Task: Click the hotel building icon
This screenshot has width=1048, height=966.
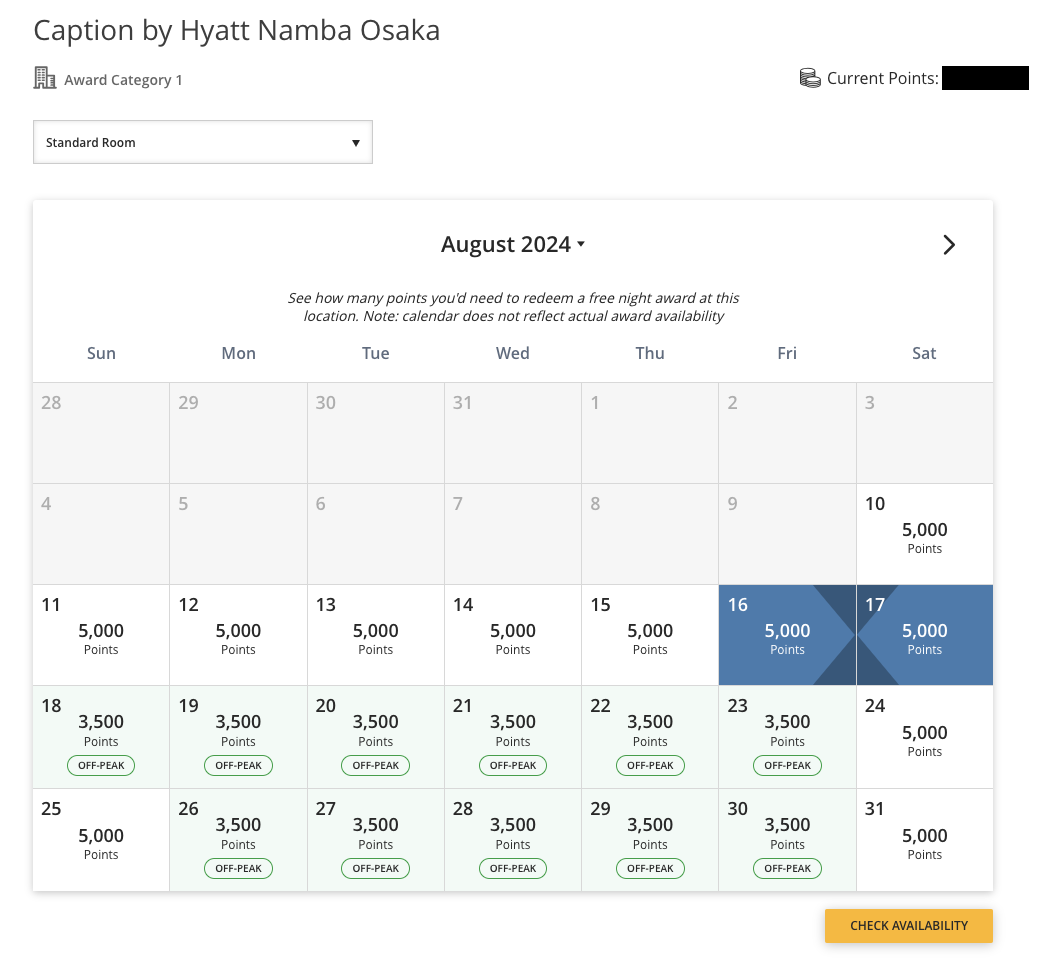Action: (45, 78)
